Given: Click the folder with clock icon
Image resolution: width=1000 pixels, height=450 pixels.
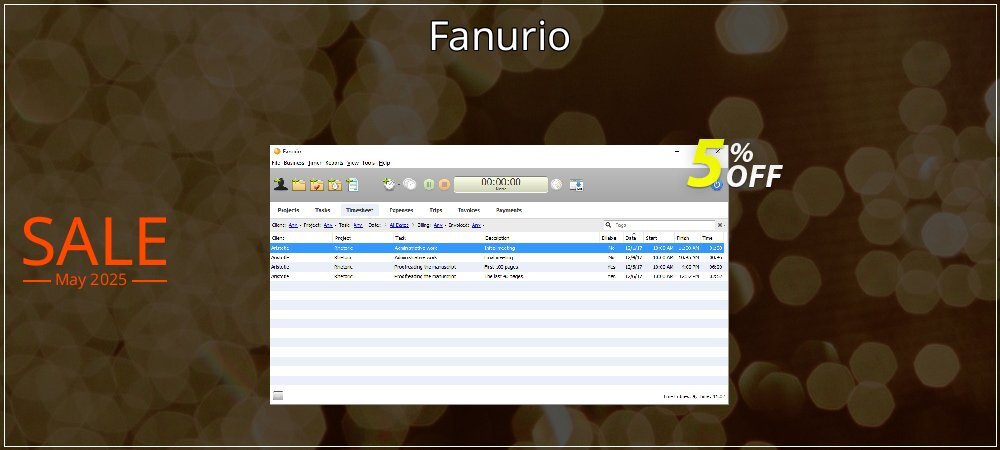Looking at the screenshot, I should (335, 185).
